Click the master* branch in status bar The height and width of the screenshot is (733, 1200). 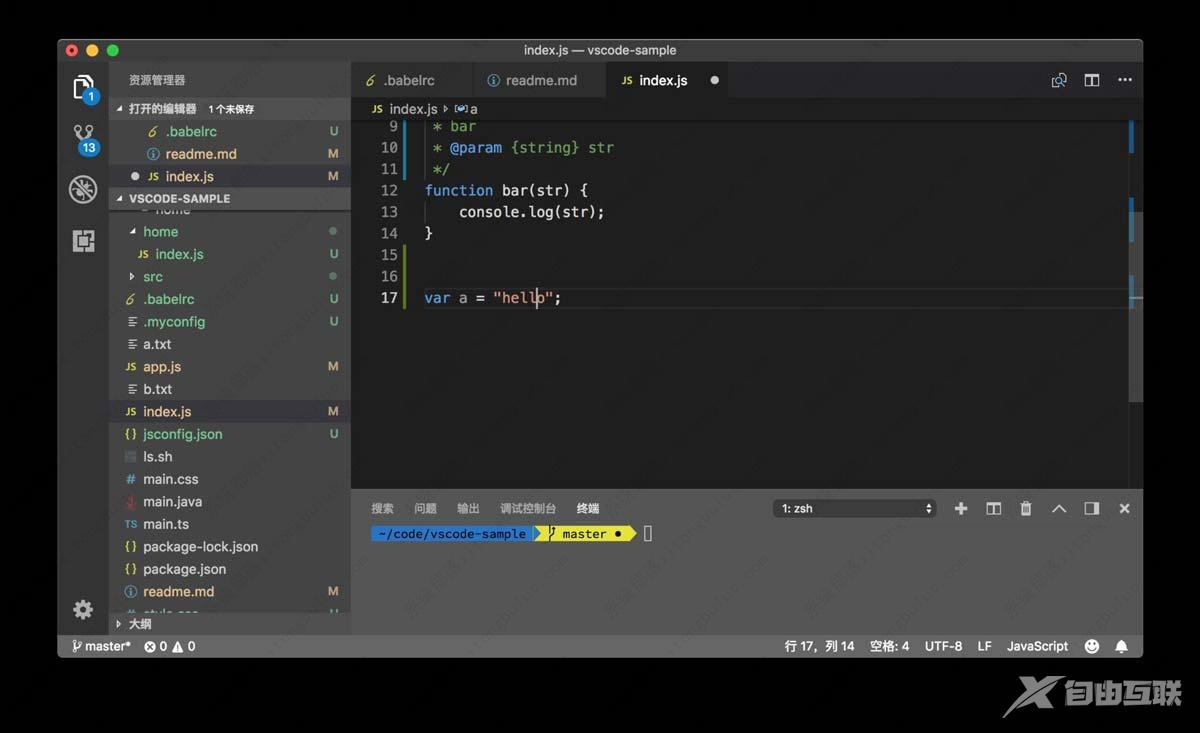pos(100,646)
